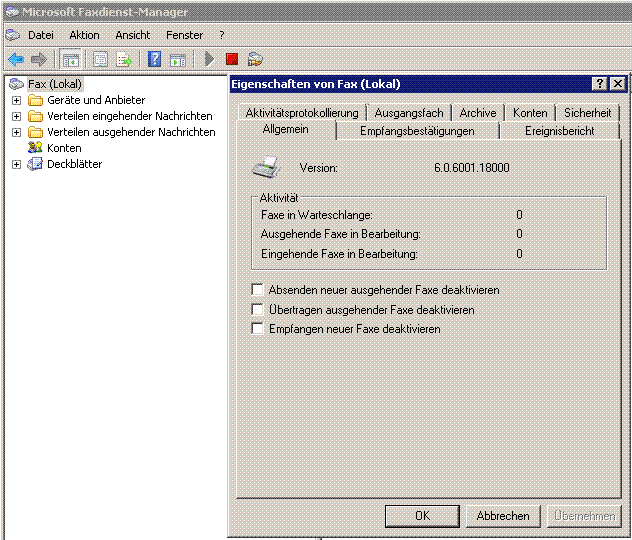This screenshot has width=632, height=540.
Task: Select Geräte und Anbieter tree item
Action: (x=96, y=100)
